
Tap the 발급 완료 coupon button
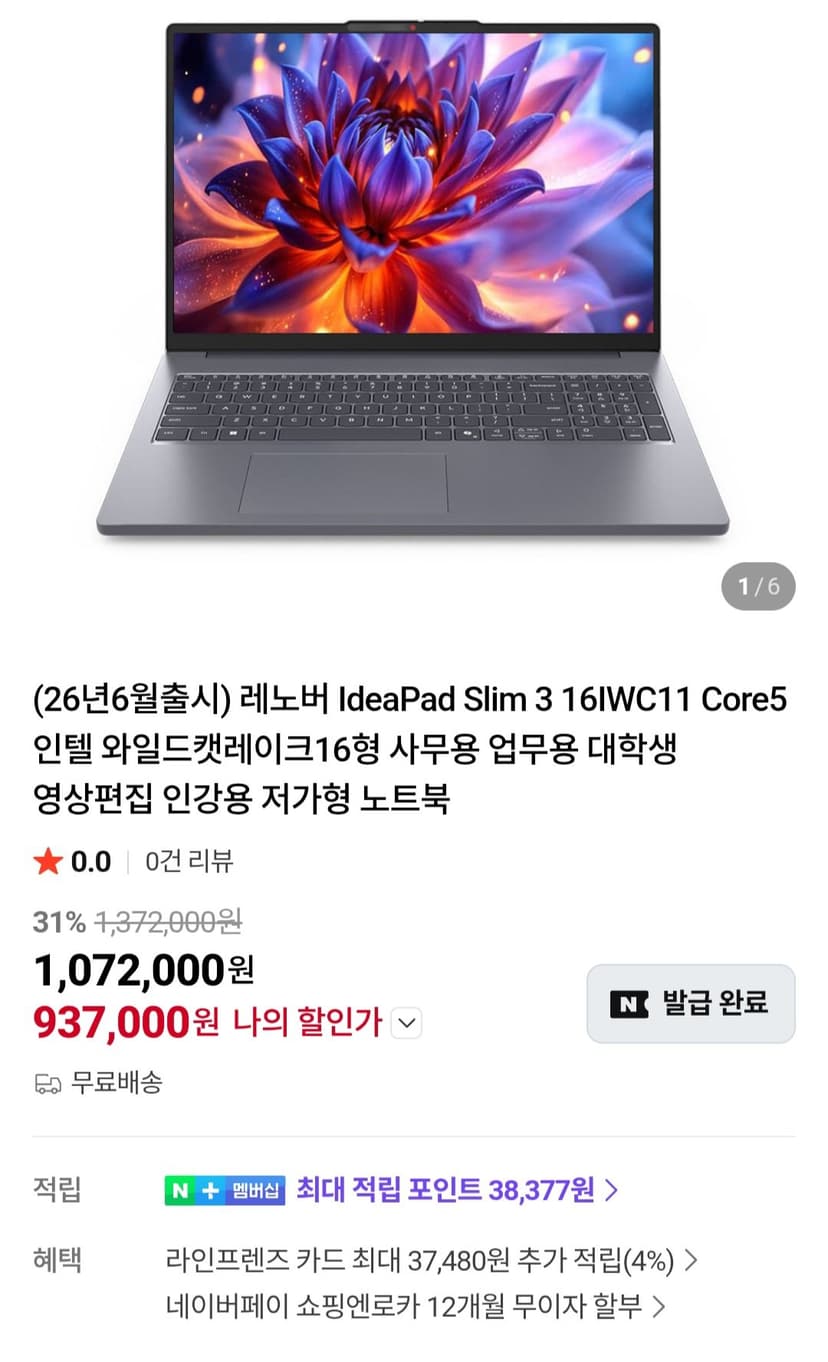pos(691,1004)
